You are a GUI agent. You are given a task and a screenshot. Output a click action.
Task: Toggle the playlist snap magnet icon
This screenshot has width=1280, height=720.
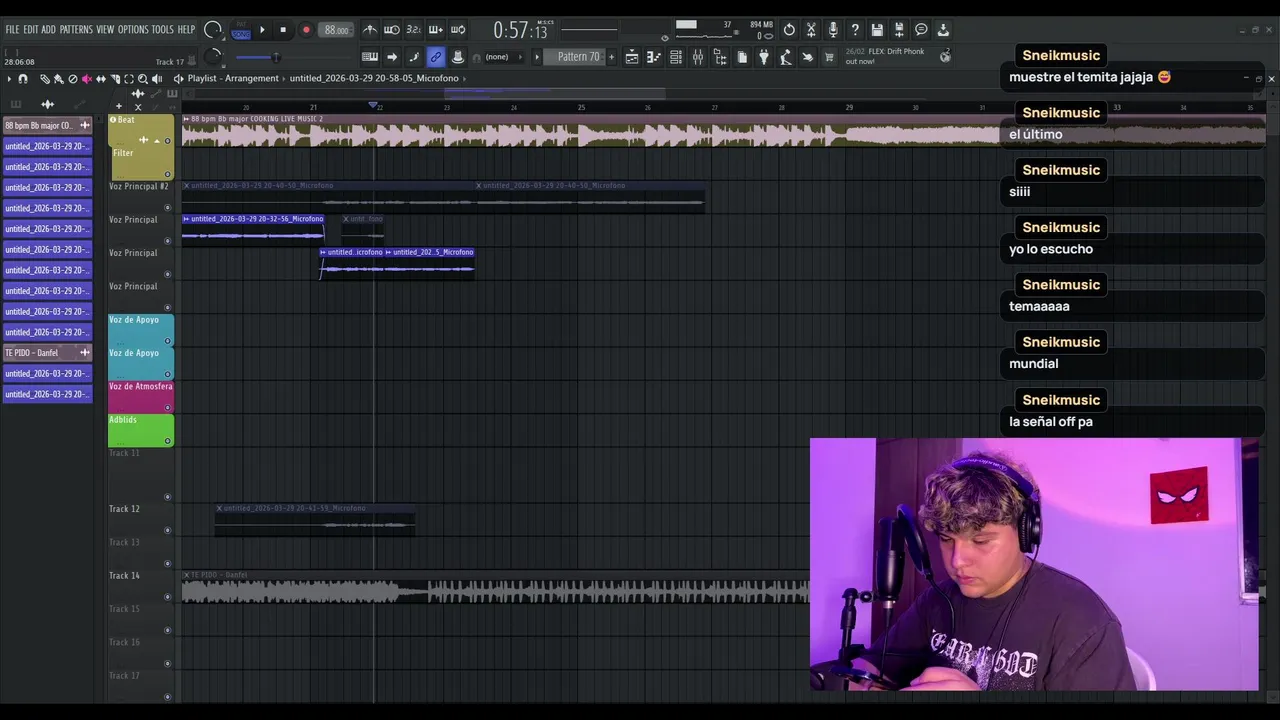pos(23,78)
